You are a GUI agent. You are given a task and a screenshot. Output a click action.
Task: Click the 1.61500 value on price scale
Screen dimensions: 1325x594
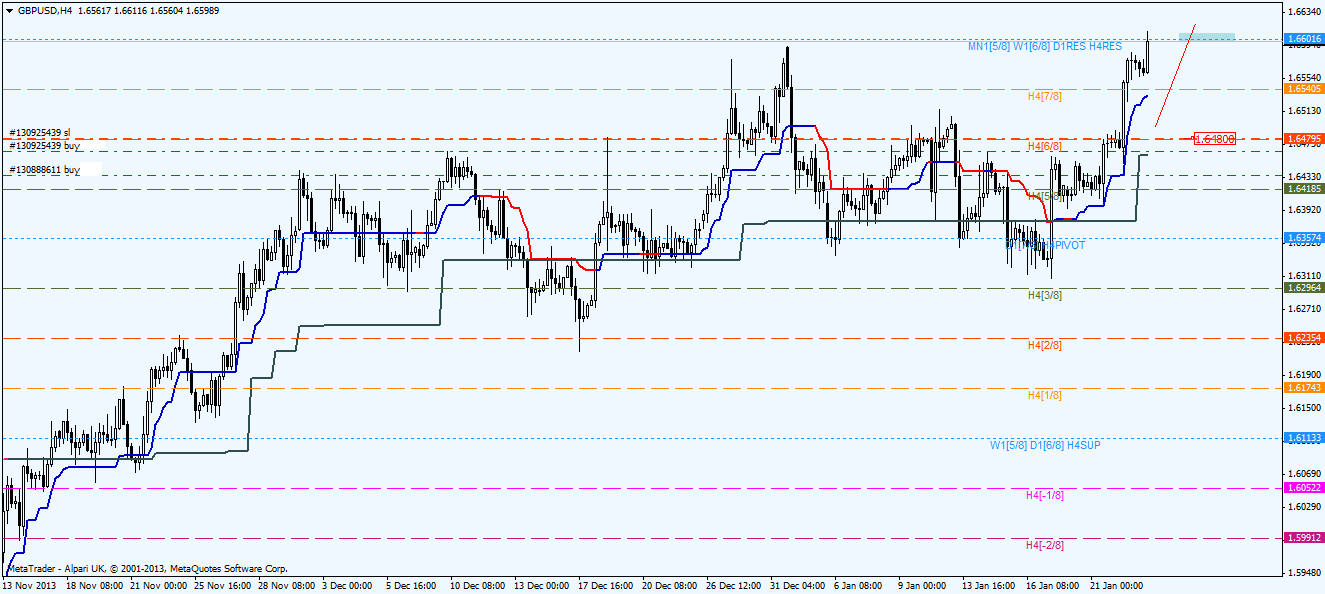[x=1304, y=407]
